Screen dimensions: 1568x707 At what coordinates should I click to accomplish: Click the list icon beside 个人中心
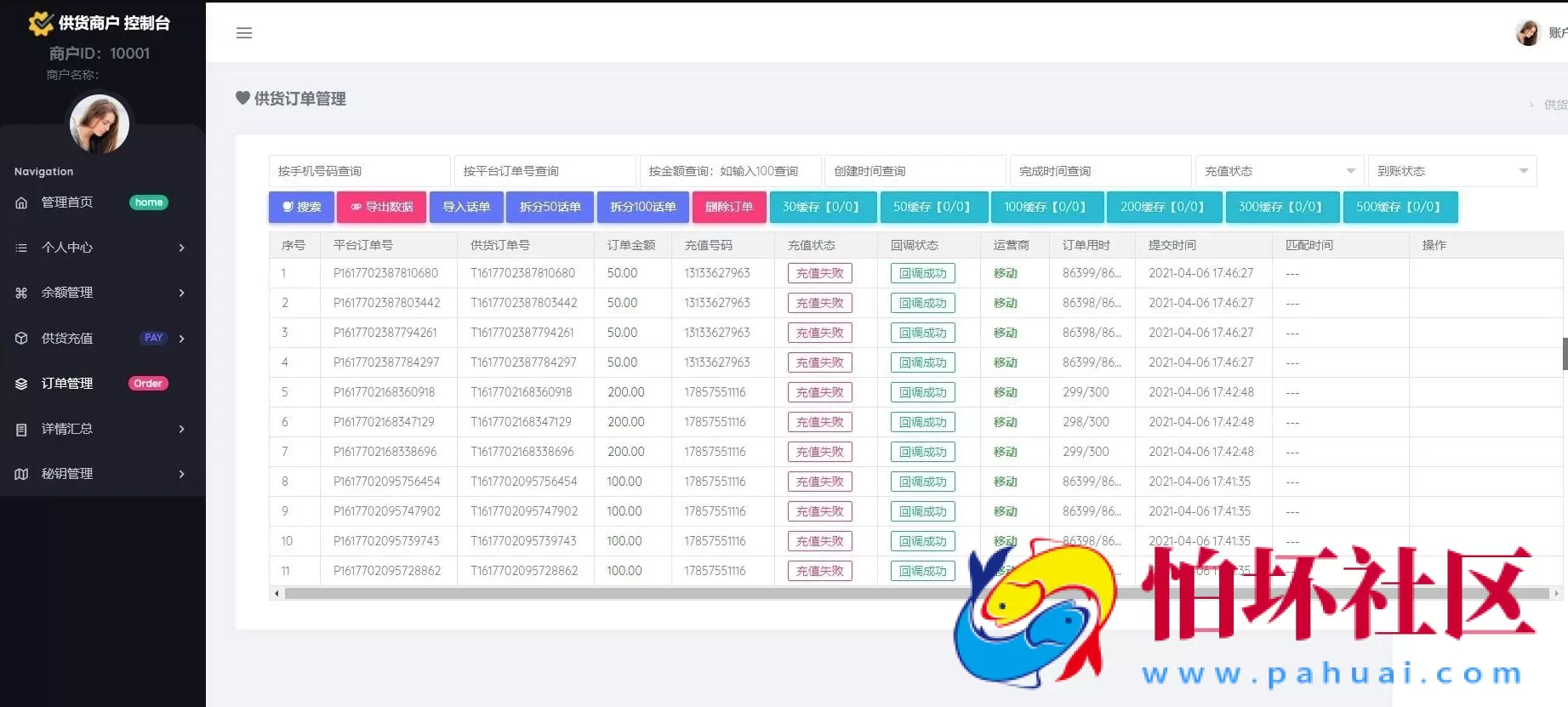[x=22, y=248]
